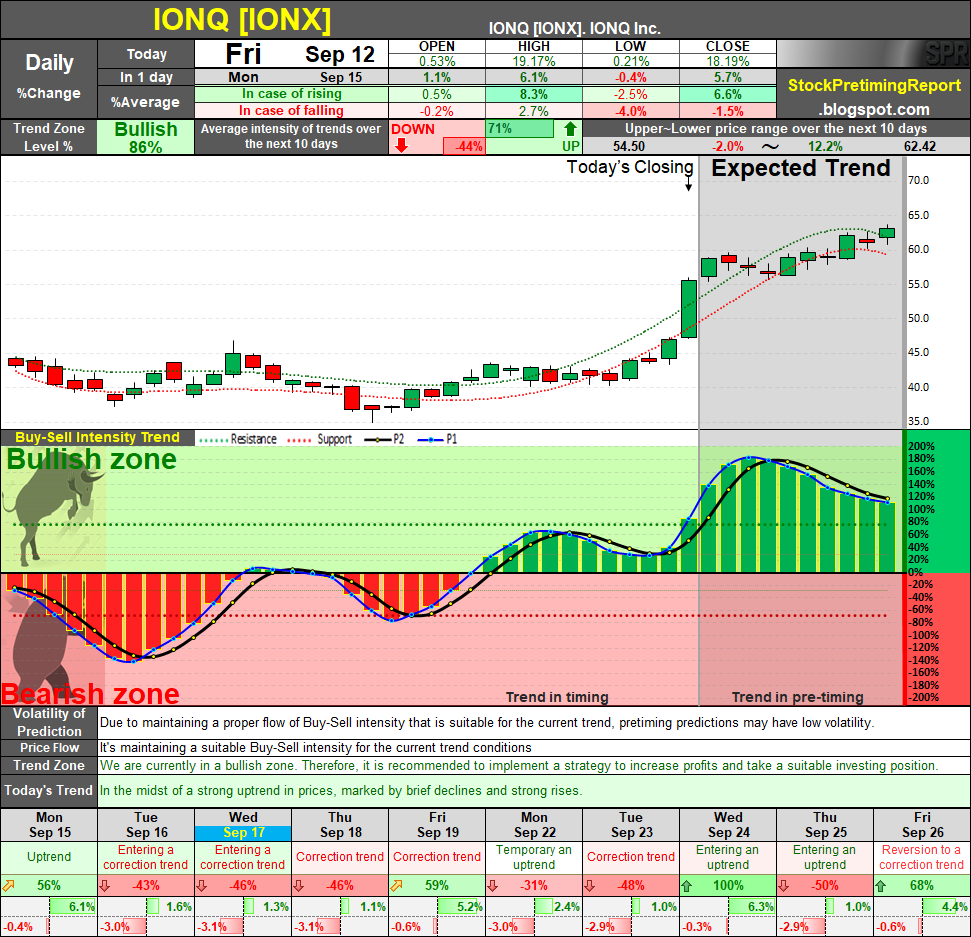971x937 pixels.
Task: Click the down arrow in Wed Sep 17 column
Action: point(202,886)
